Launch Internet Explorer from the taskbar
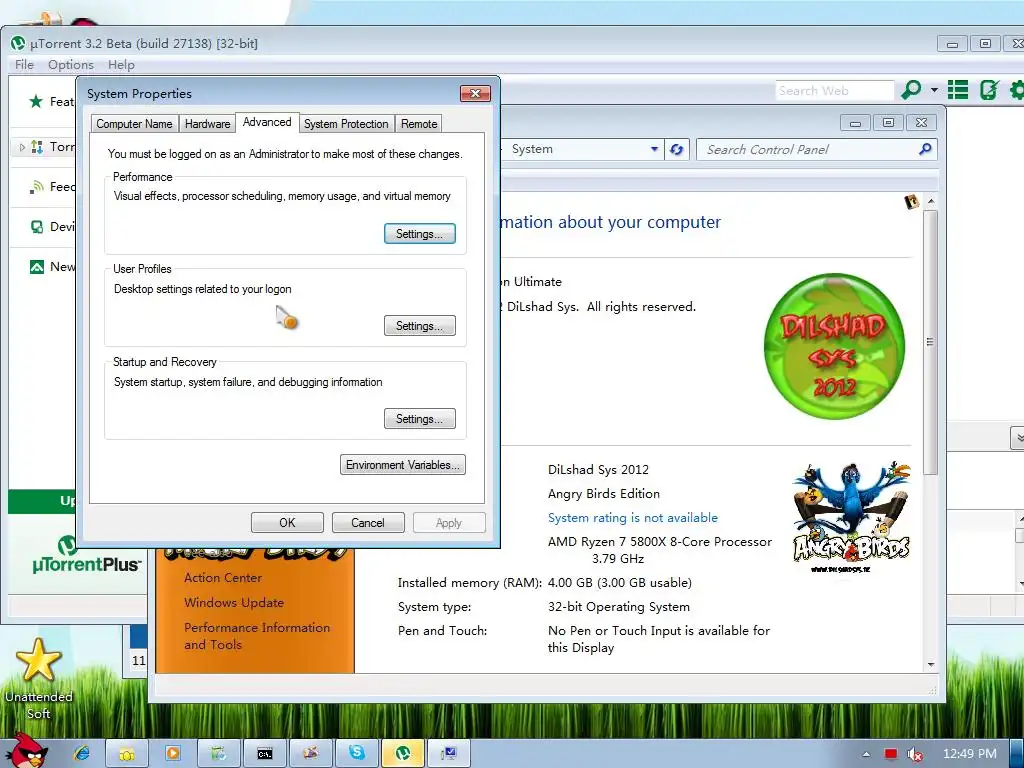 tap(82, 754)
